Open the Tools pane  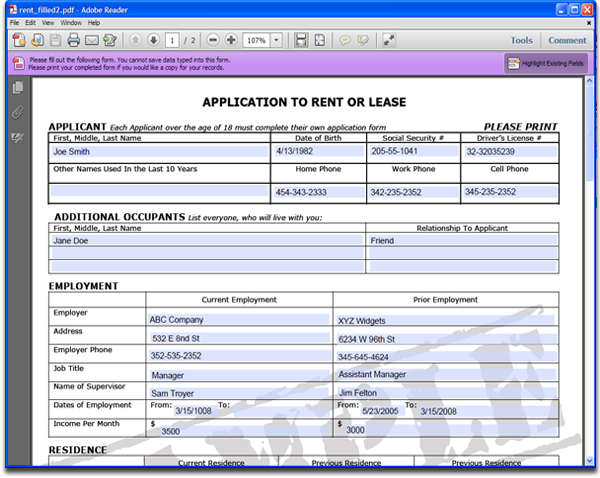coord(521,40)
